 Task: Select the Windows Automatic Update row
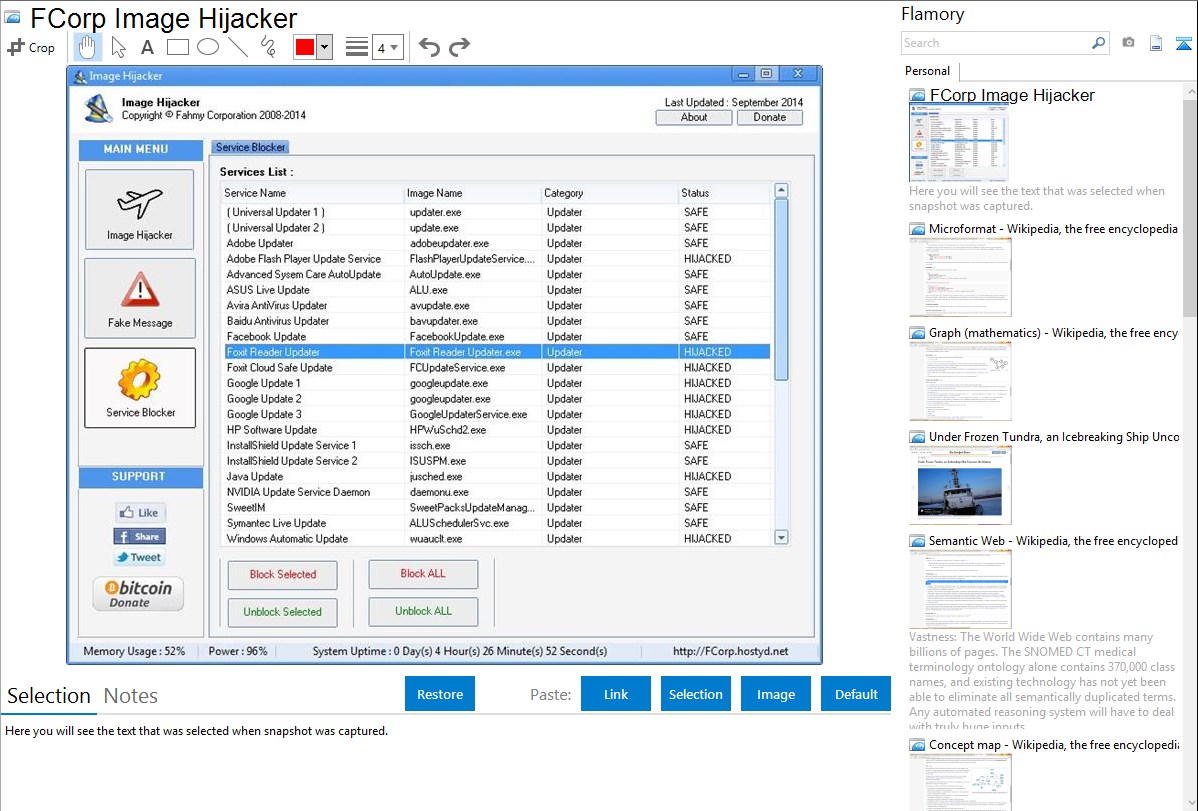[x=496, y=539]
